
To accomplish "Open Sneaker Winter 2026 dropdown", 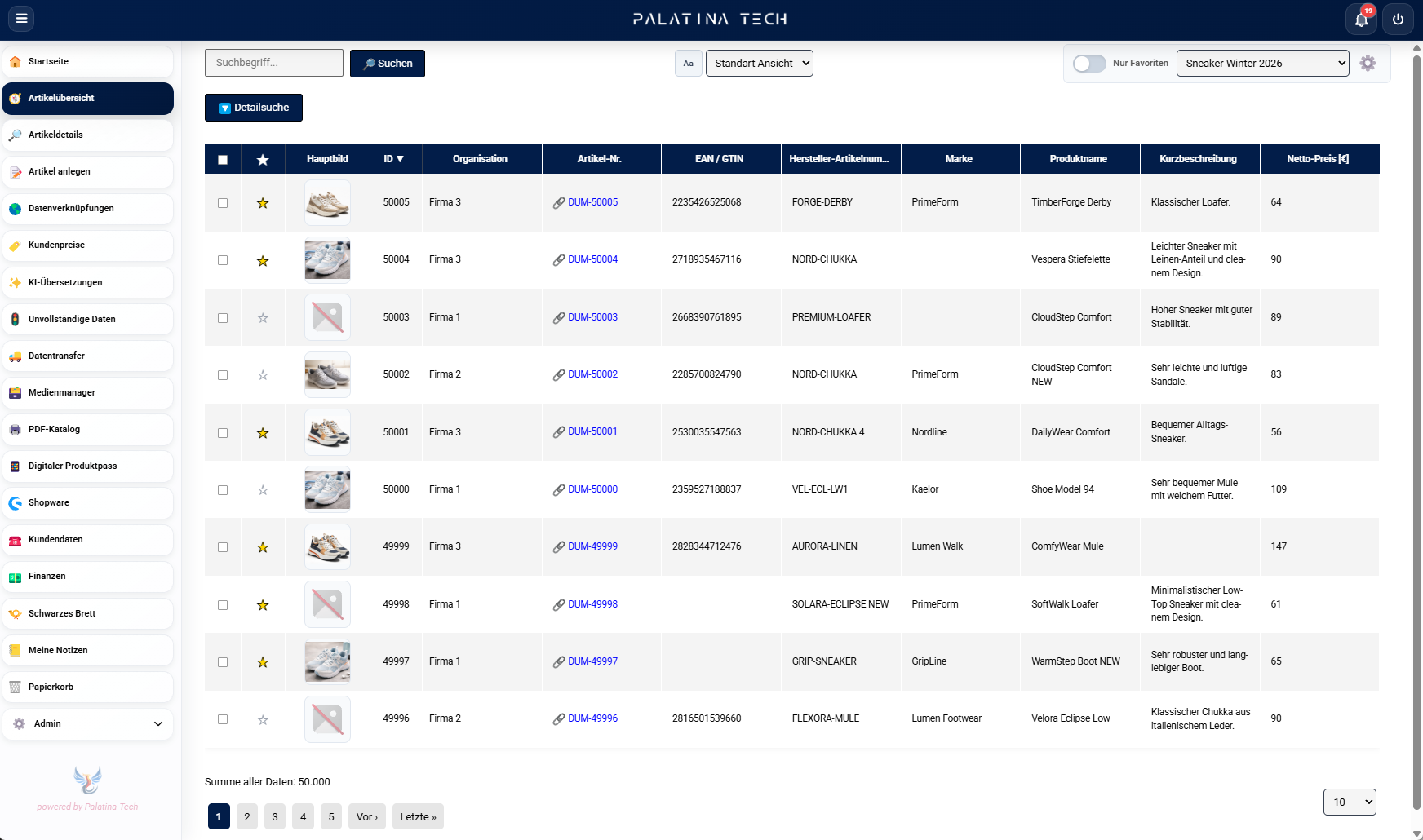I will click(x=1263, y=64).
